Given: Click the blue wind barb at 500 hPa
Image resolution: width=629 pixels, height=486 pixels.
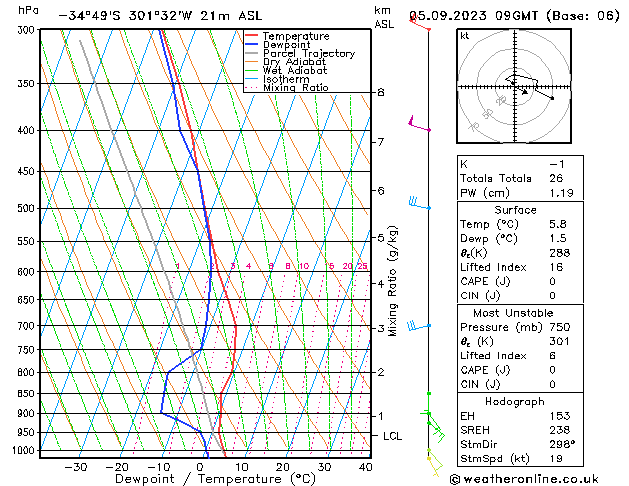Looking at the screenshot, I should 420,202.
